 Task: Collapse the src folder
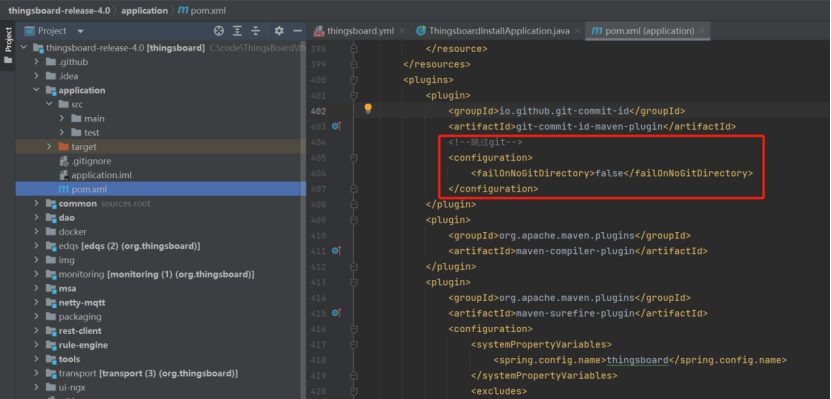(49, 104)
